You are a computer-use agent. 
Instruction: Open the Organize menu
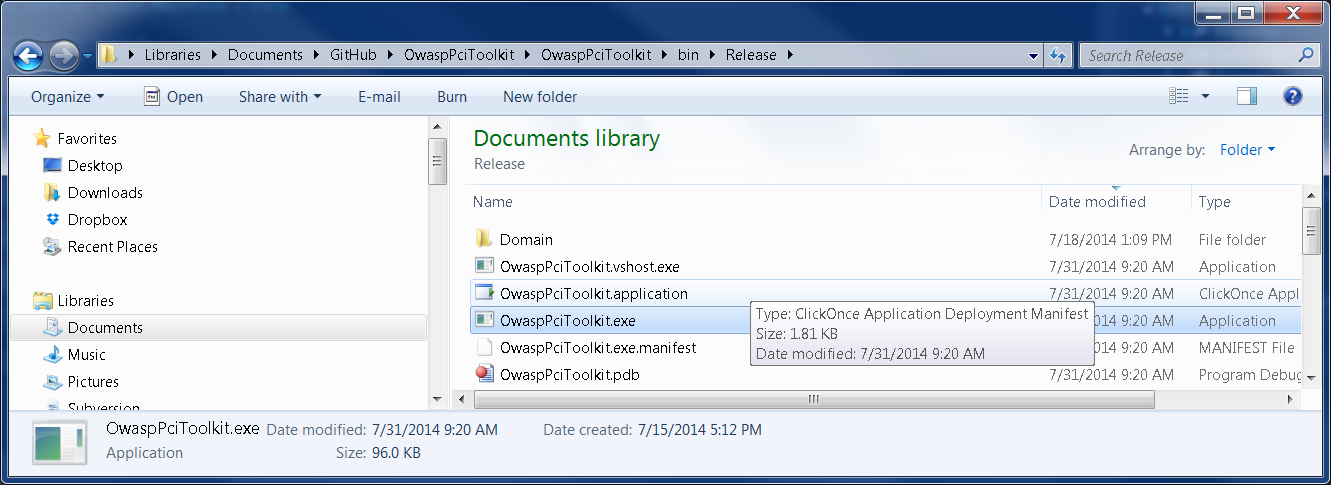coord(67,97)
